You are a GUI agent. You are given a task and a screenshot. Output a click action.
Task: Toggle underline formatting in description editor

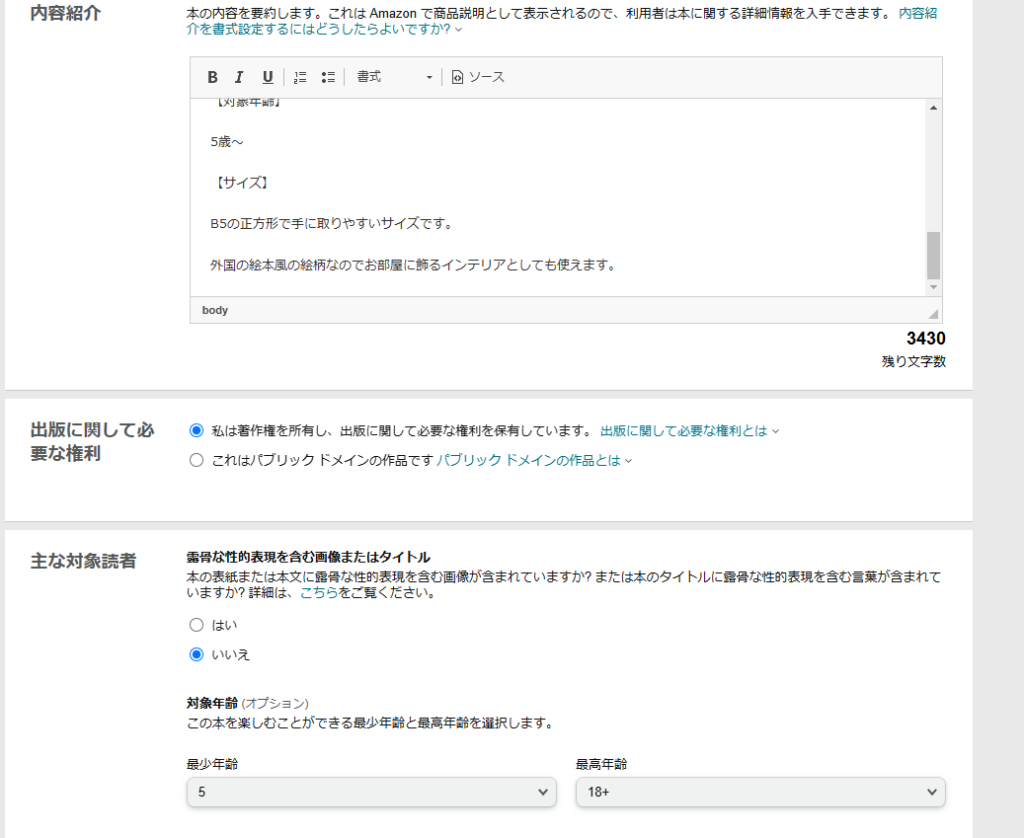267,77
